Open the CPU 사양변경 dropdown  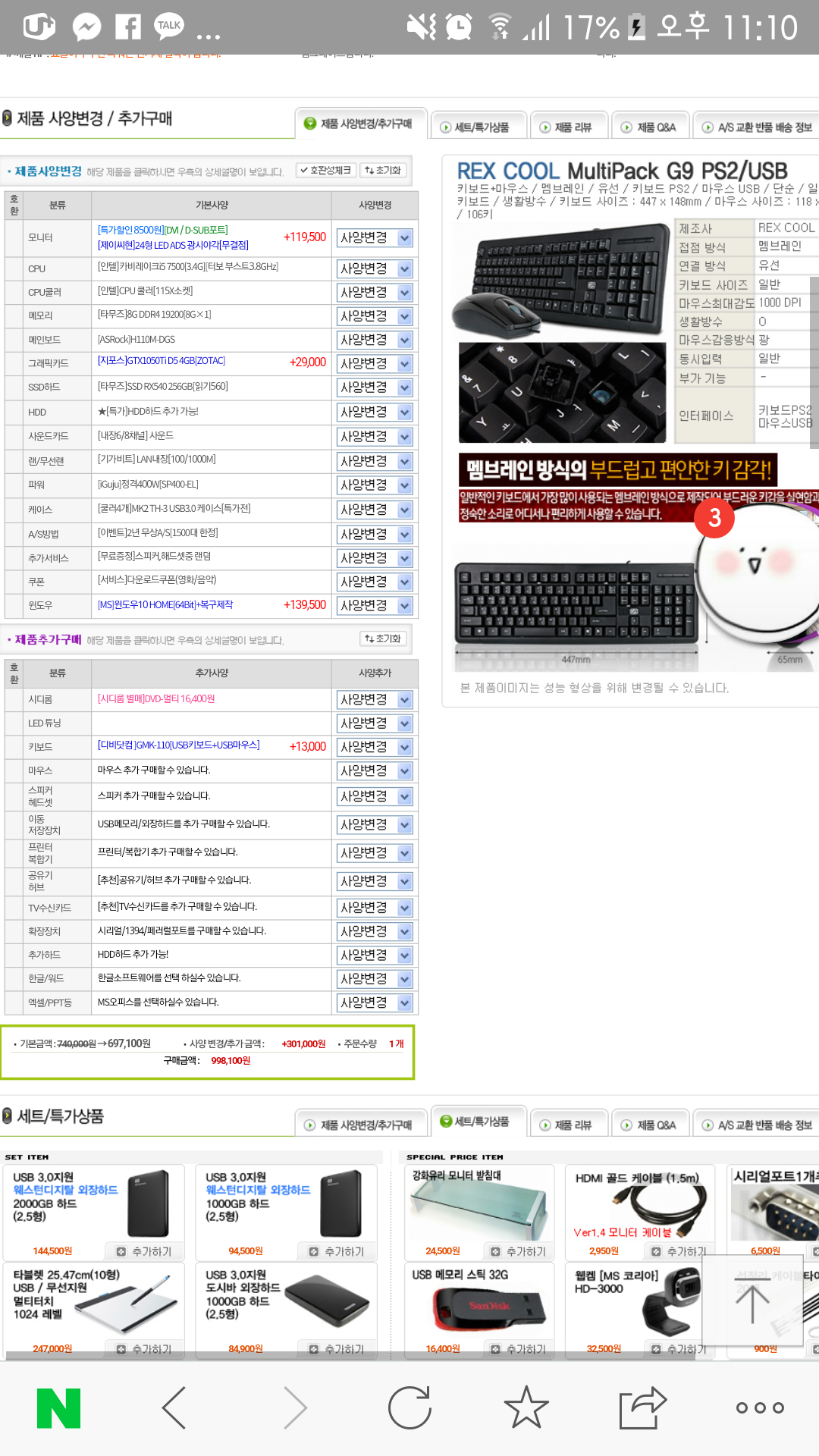click(375, 268)
